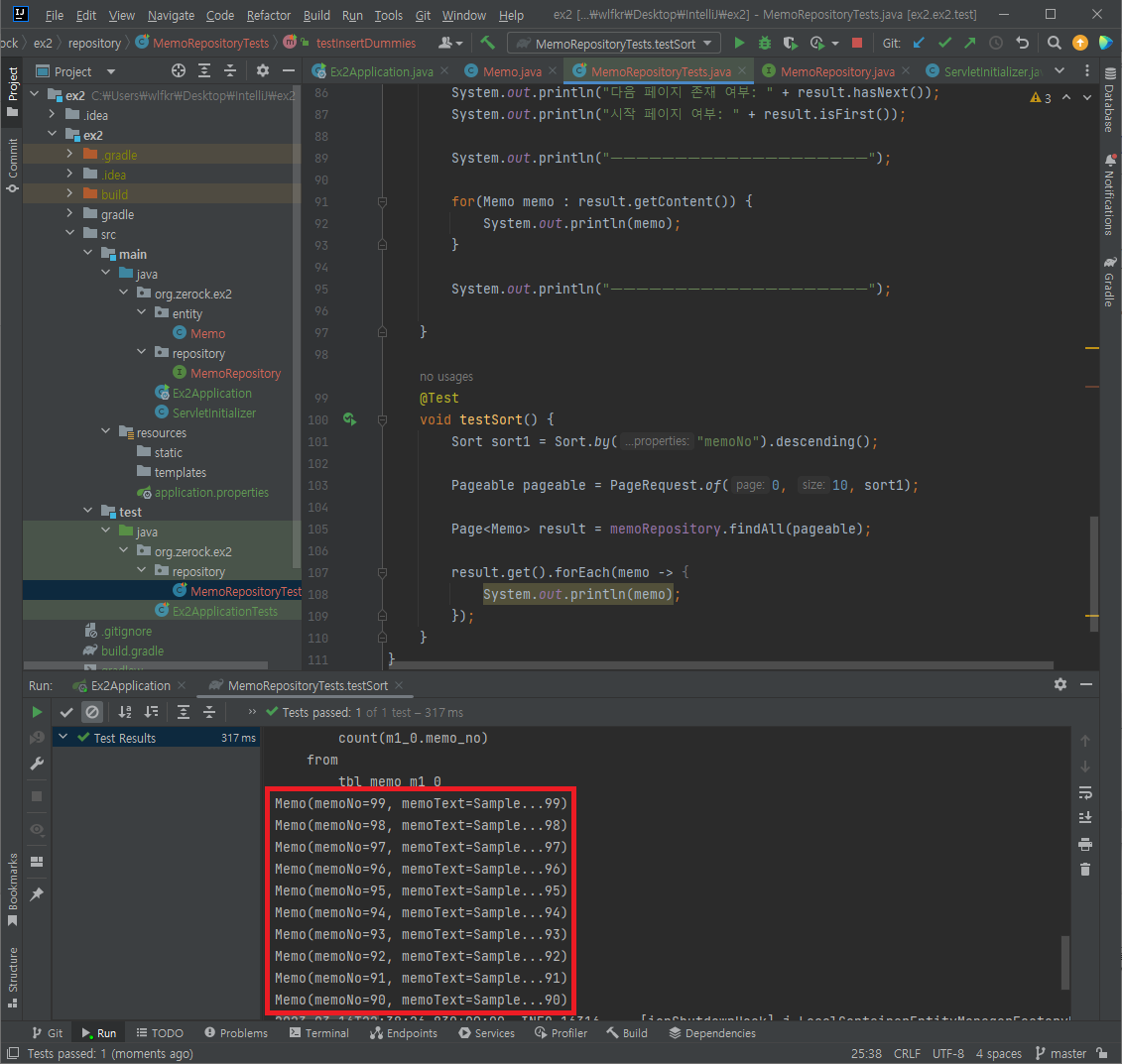1122x1064 pixels.
Task: Toggle the Commit tool window stripe button
Action: click(12, 166)
